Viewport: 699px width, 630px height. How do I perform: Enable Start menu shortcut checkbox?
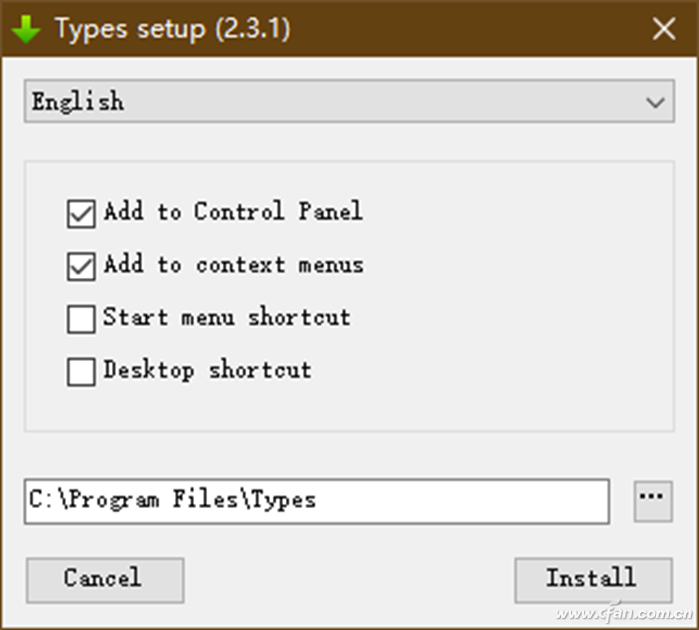pos(81,319)
